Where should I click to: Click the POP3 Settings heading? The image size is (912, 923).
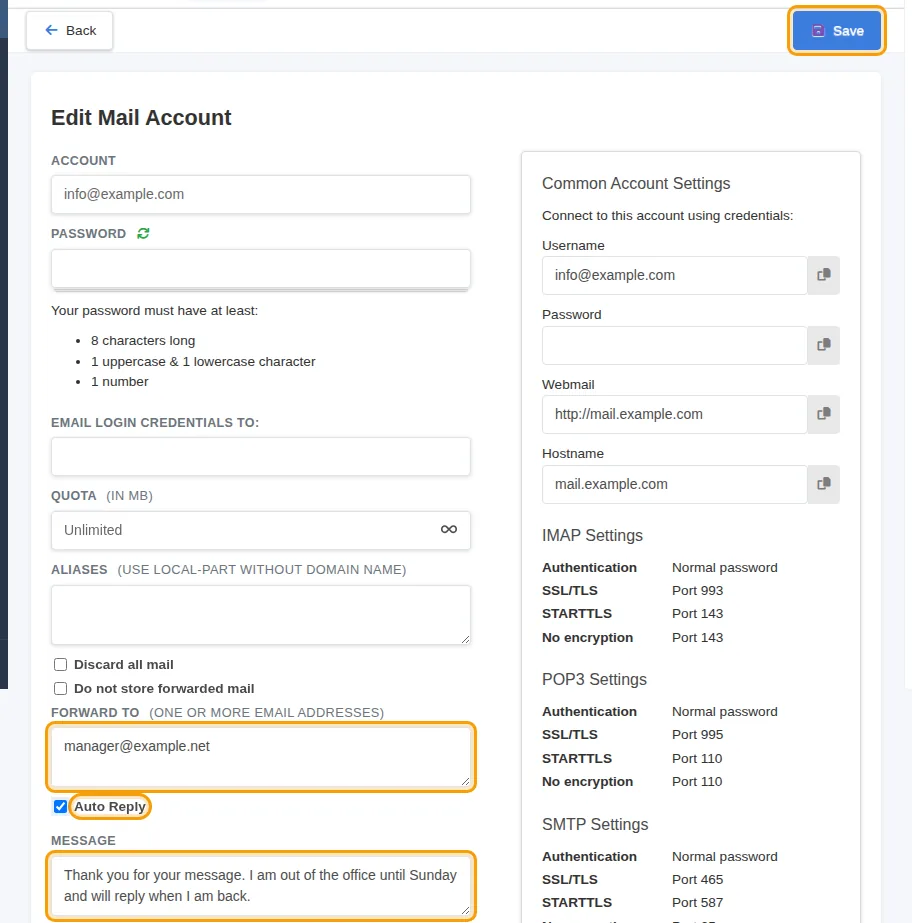coord(594,679)
